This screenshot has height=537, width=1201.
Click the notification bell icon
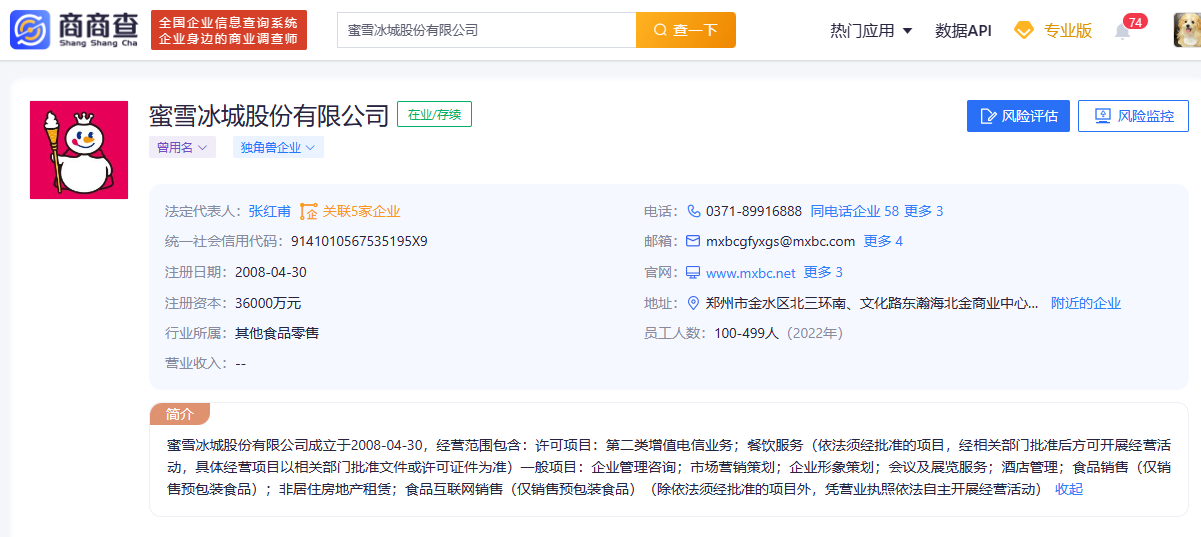pyautogui.click(x=1122, y=31)
